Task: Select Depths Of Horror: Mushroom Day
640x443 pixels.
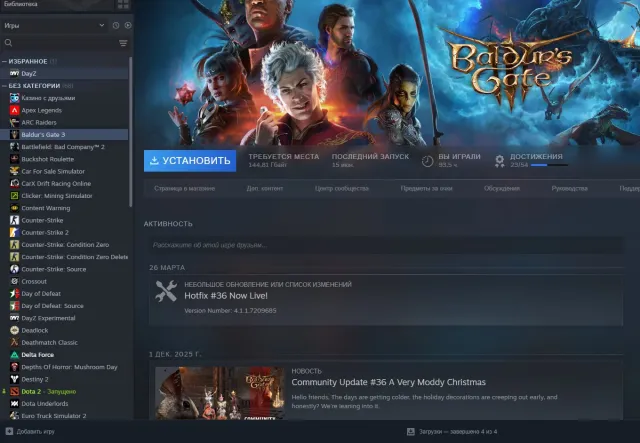Action: 64,367
